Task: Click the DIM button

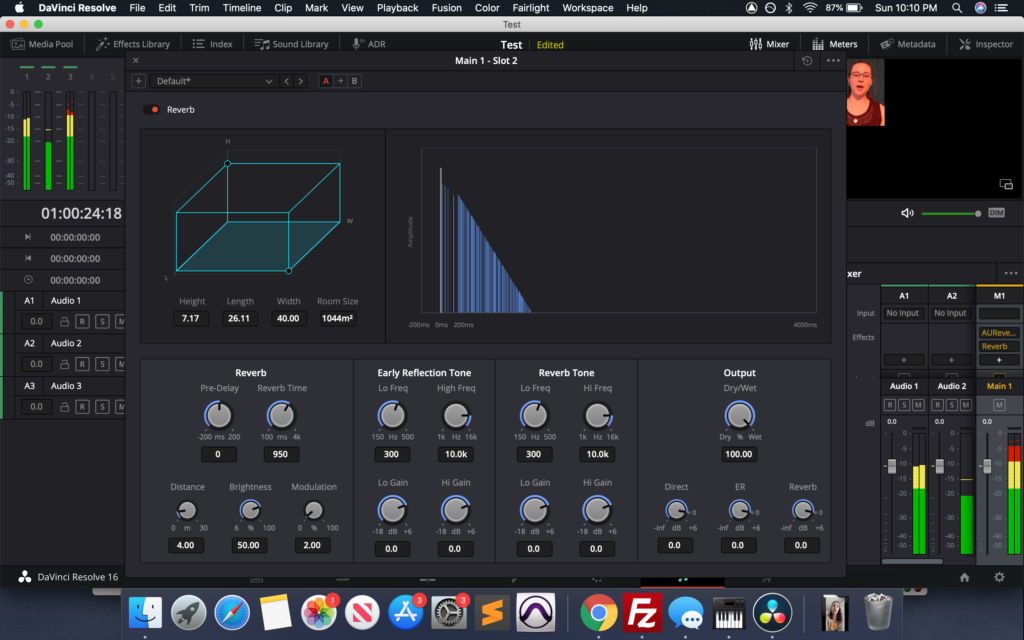Action: click(x=996, y=213)
